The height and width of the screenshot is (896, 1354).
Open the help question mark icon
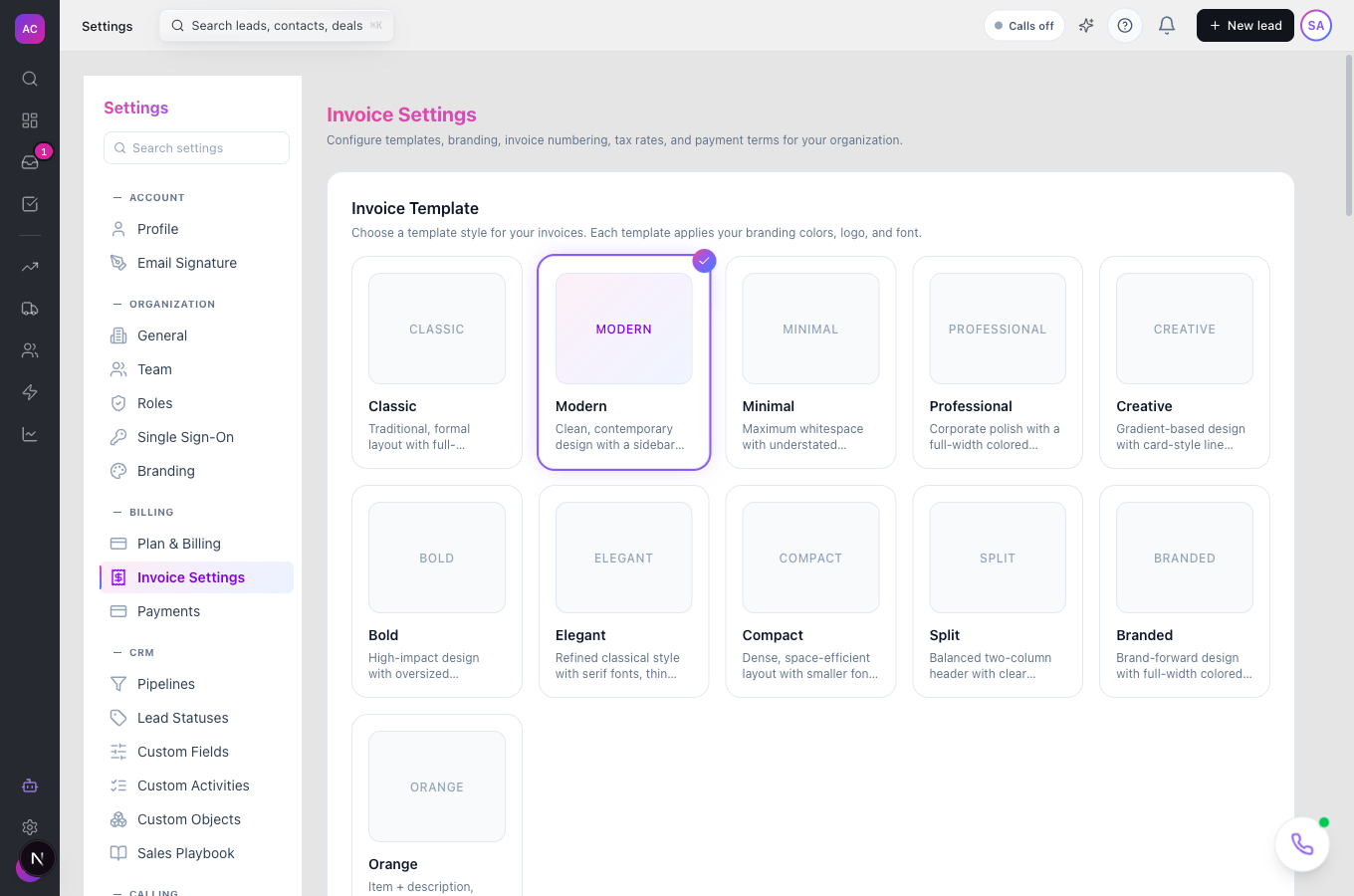[x=1125, y=26]
